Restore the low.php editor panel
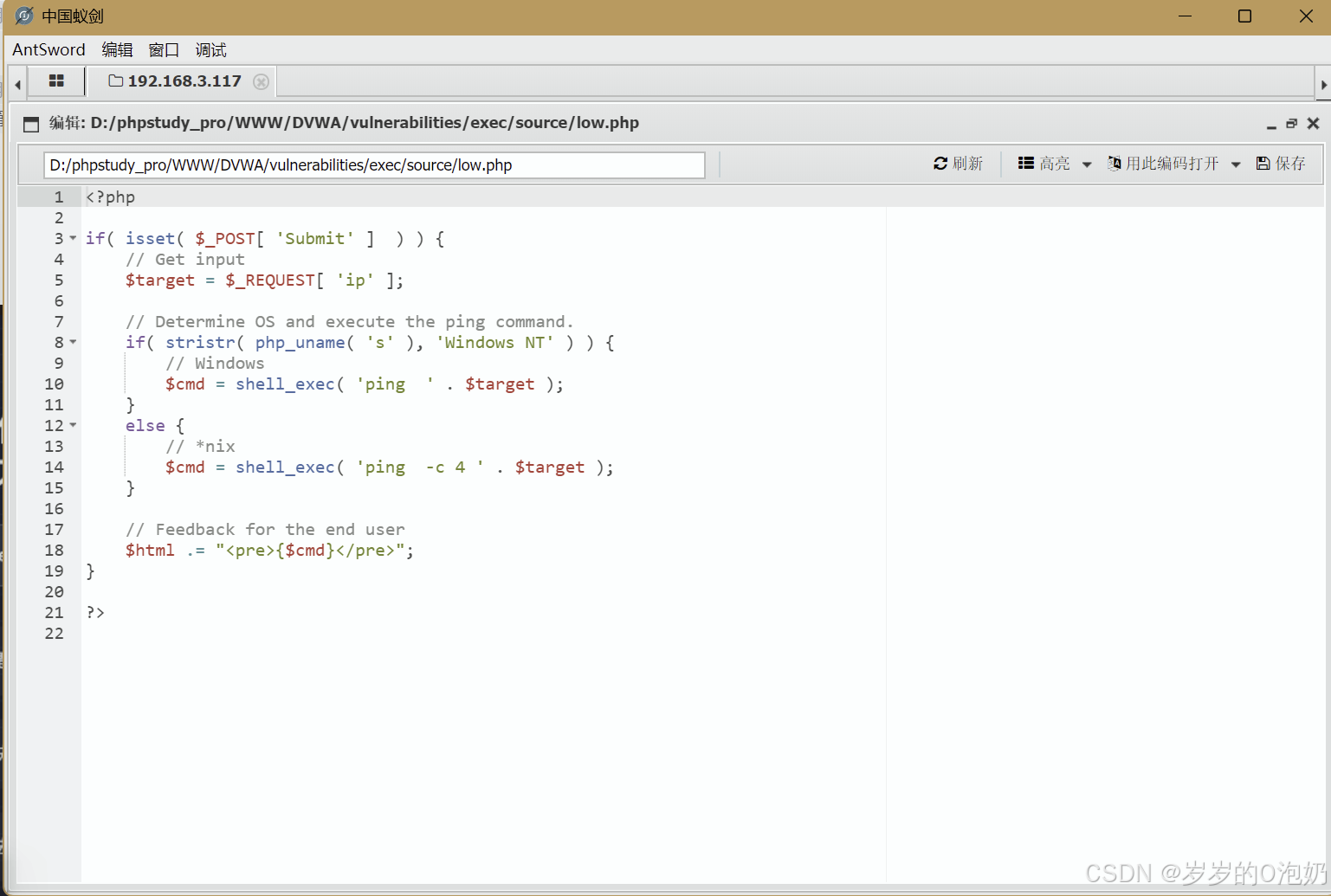The image size is (1331, 896). pyautogui.click(x=1291, y=124)
